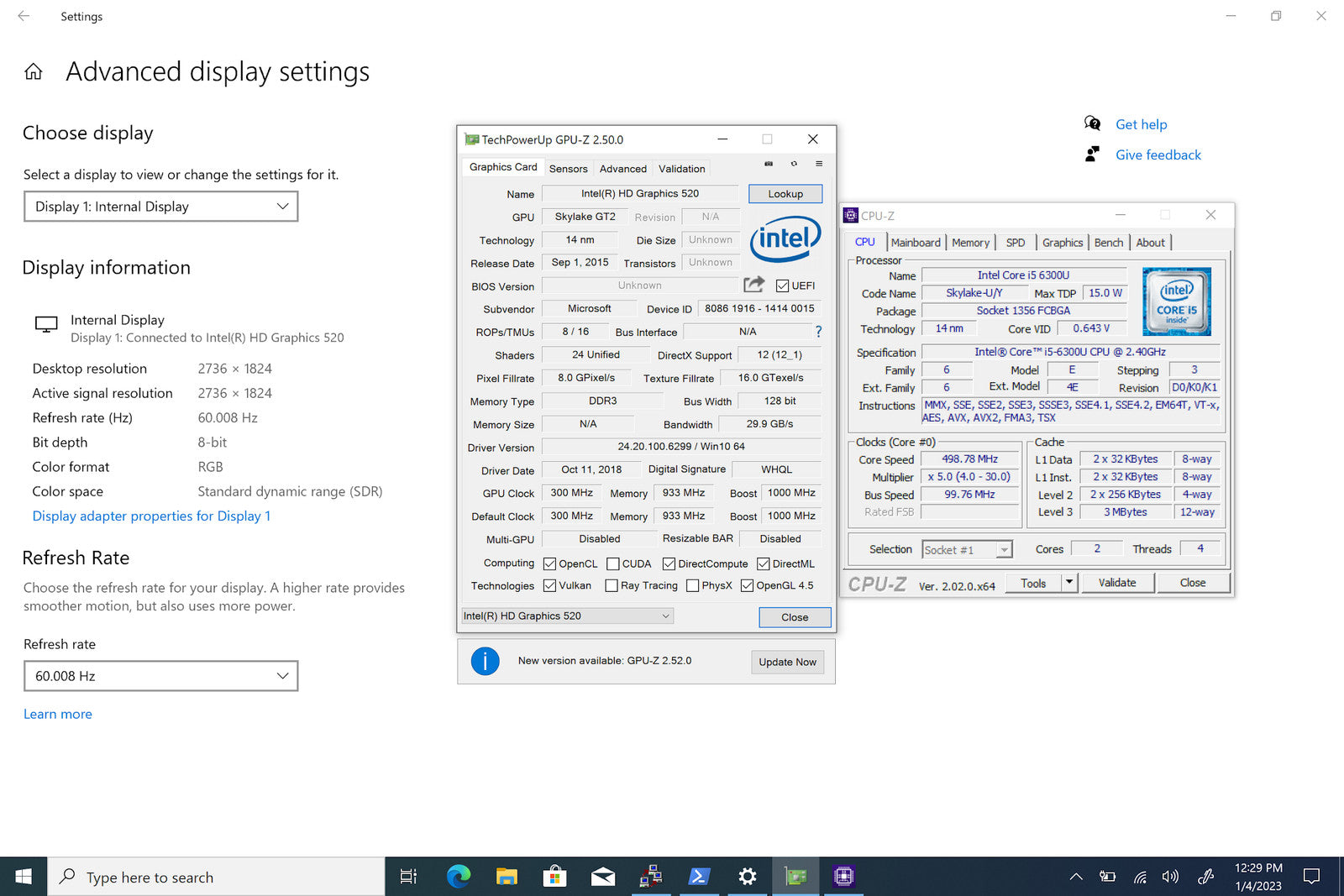The image size is (1344, 896).
Task: Open the Give feedback link
Action: [1158, 155]
